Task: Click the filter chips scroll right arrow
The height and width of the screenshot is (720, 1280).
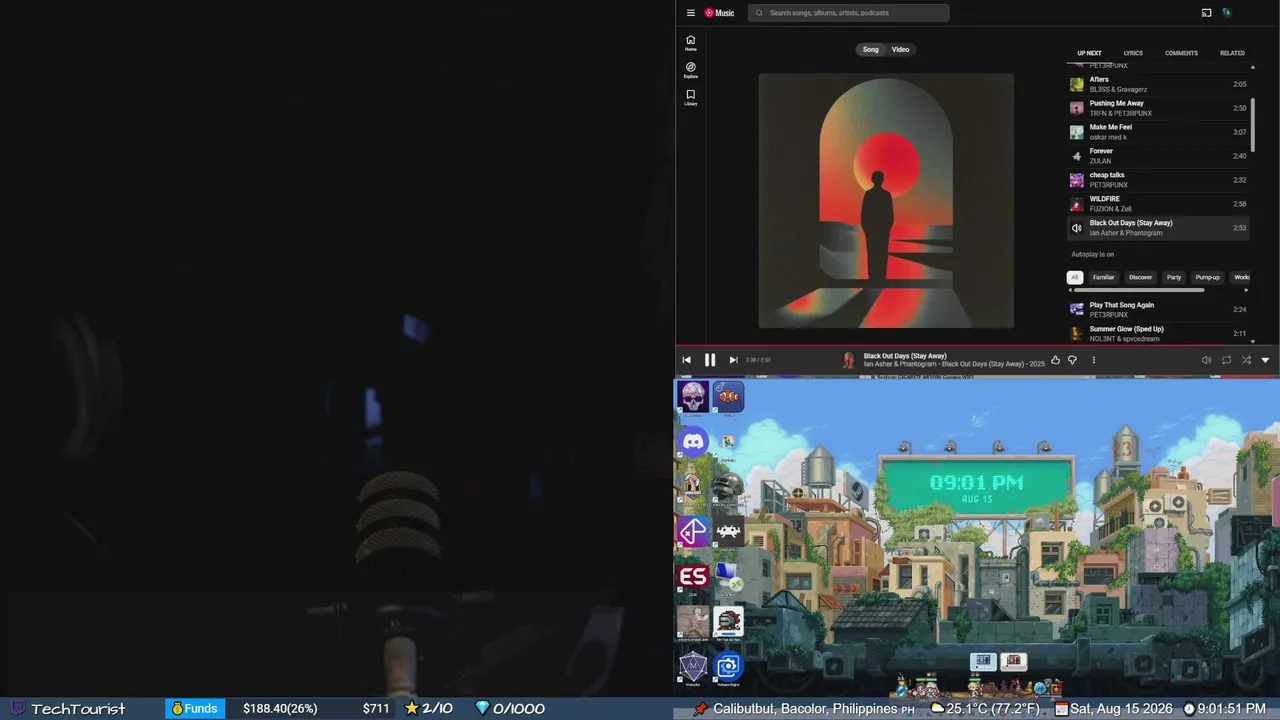Action: [1246, 290]
